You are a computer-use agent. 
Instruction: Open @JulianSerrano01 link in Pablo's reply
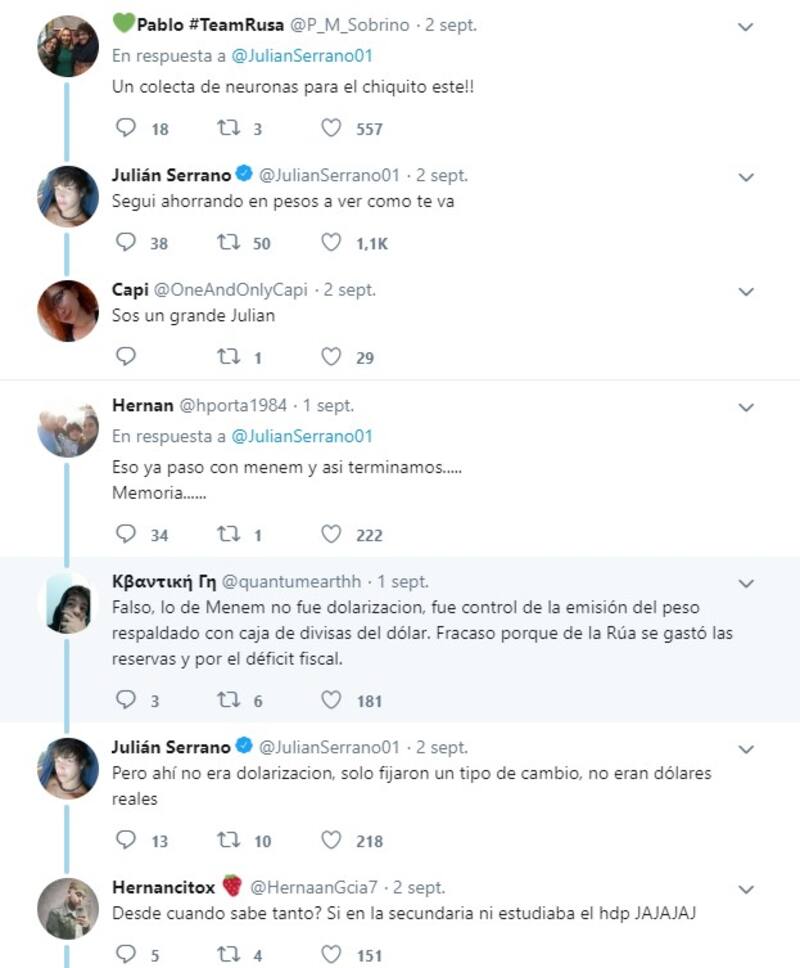tap(302, 56)
